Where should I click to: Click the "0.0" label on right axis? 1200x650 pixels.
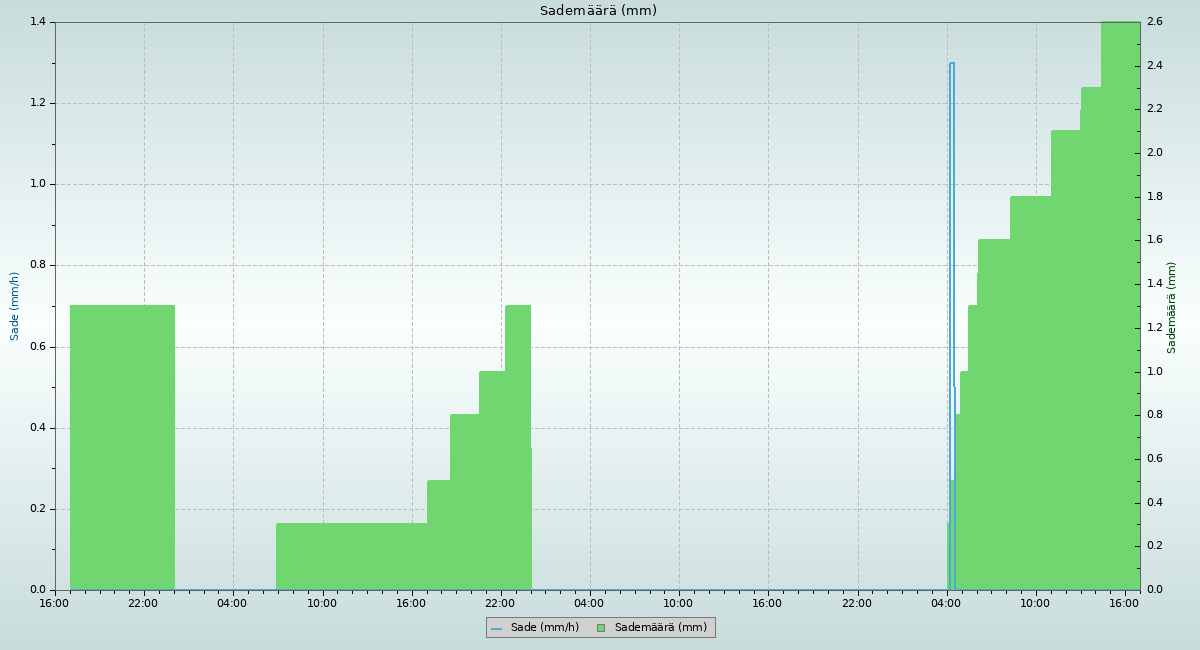click(x=1154, y=590)
